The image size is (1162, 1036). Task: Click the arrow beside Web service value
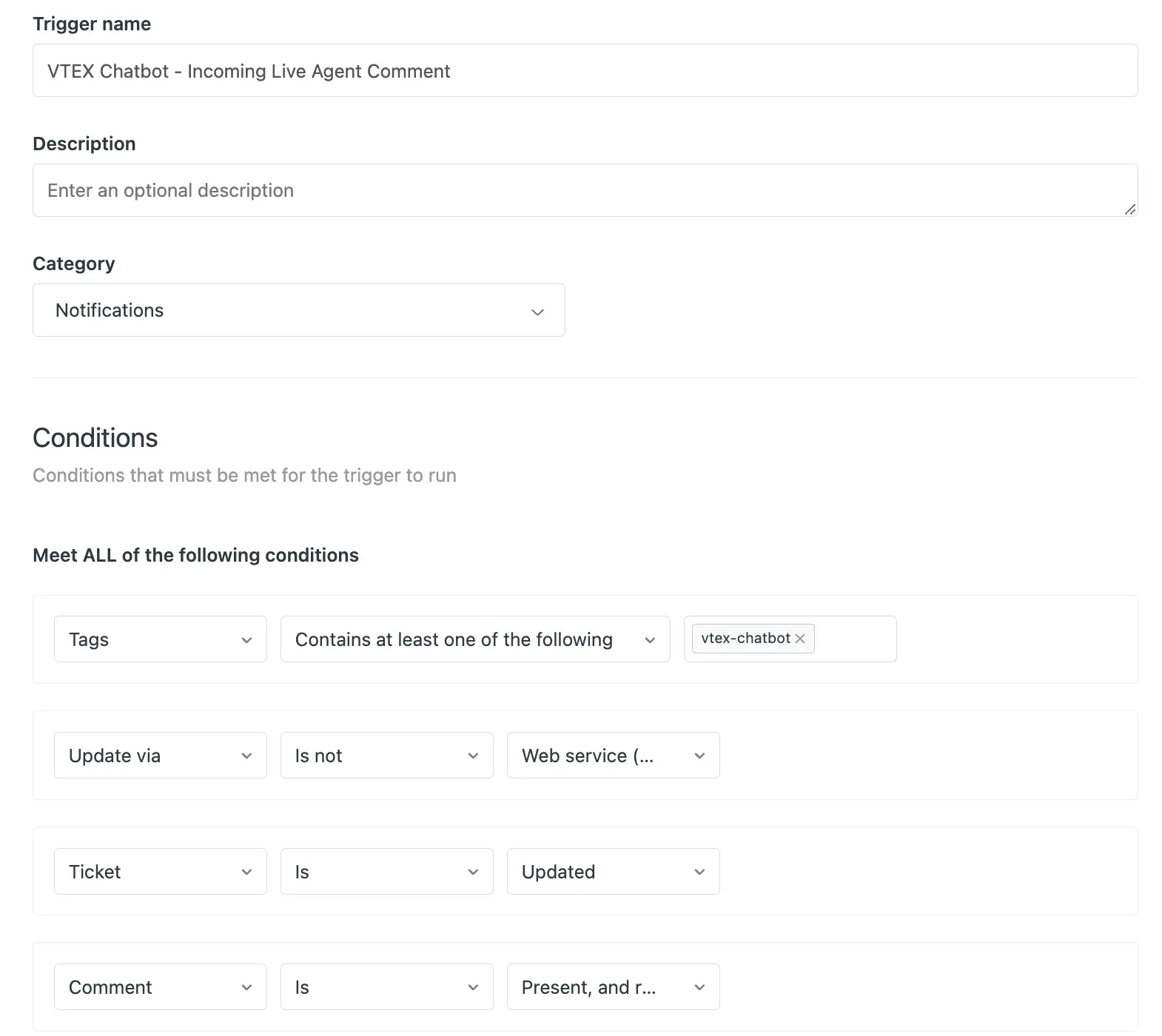click(x=699, y=756)
